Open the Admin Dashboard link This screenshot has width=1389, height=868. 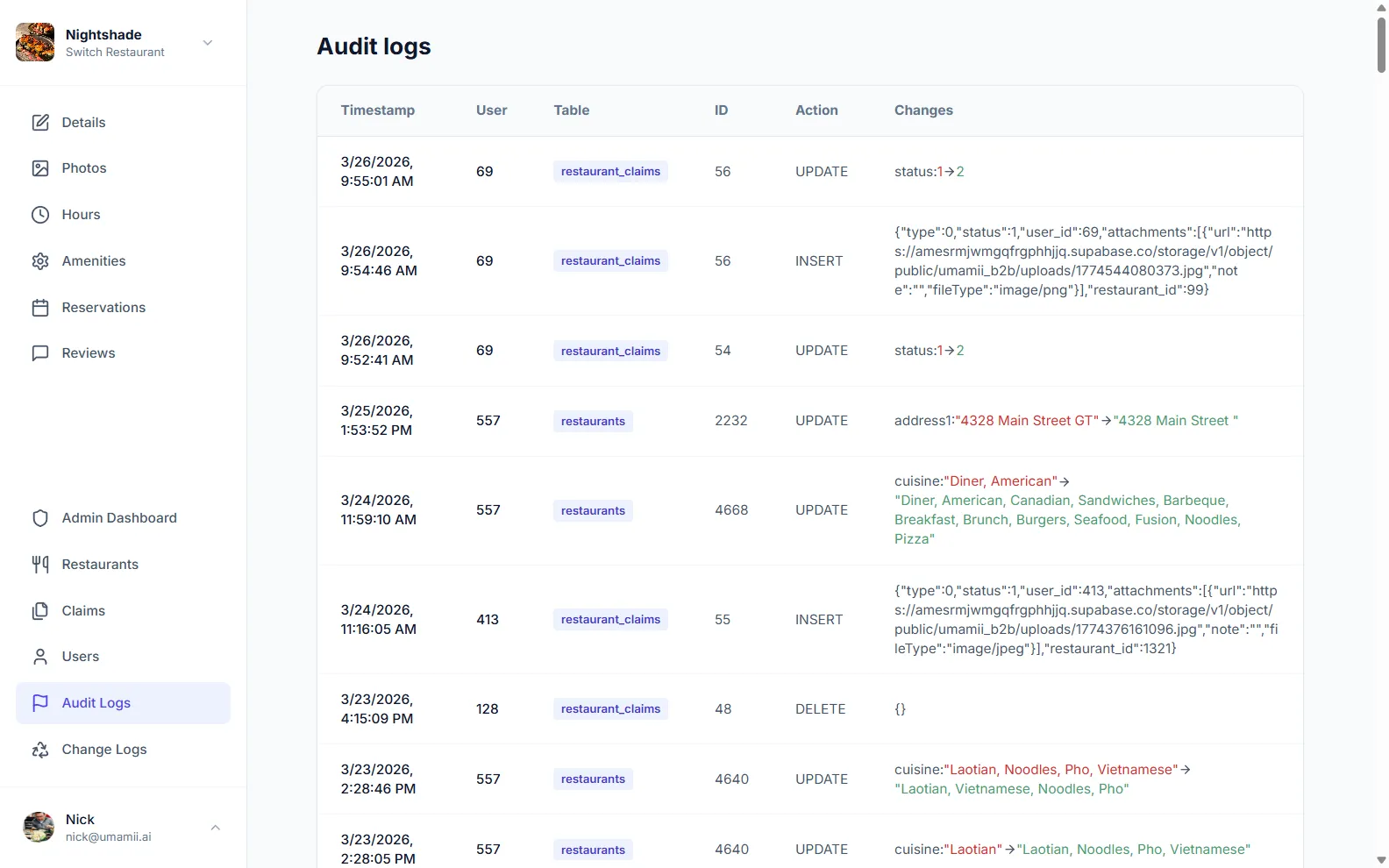(x=123, y=518)
